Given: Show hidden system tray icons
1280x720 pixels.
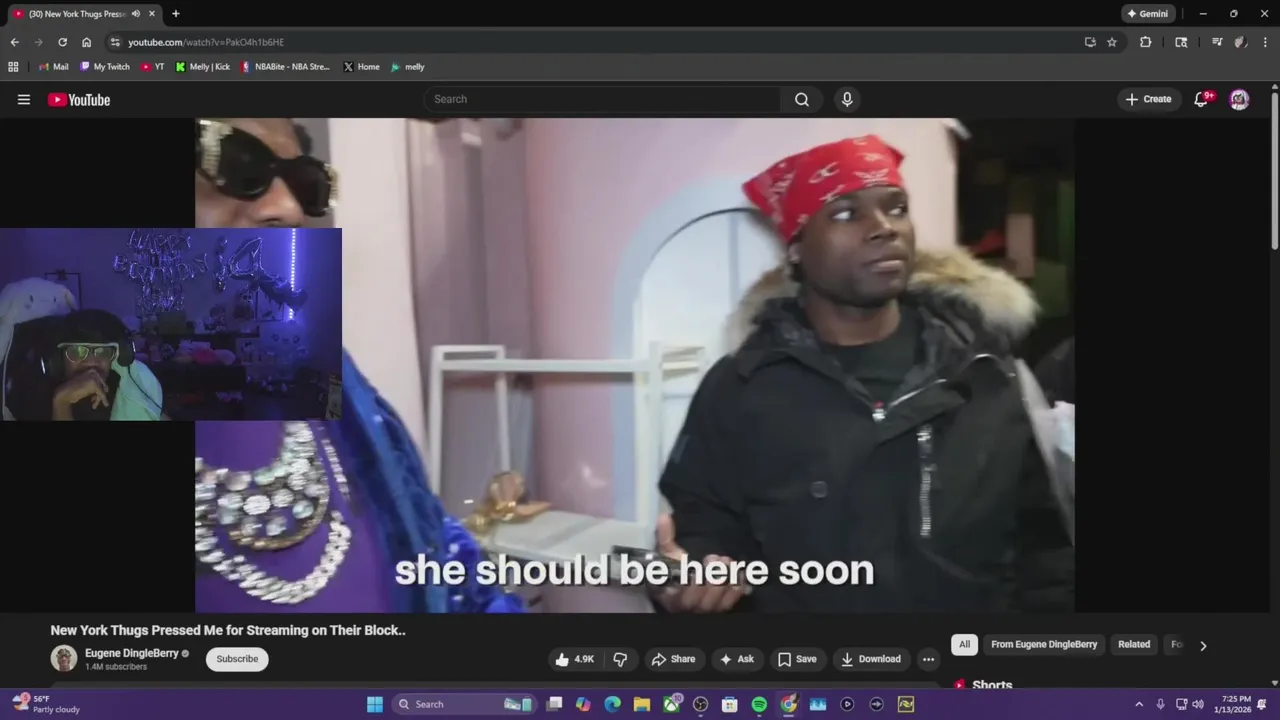Looking at the screenshot, I should 1139,704.
